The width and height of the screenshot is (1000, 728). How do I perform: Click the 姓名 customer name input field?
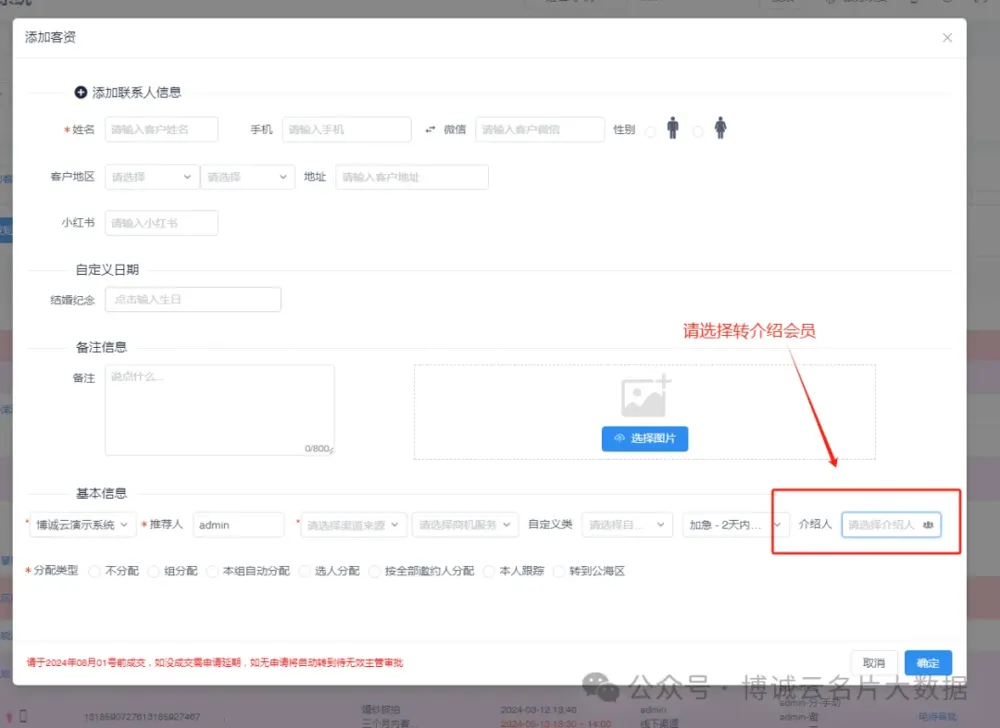click(x=161, y=130)
